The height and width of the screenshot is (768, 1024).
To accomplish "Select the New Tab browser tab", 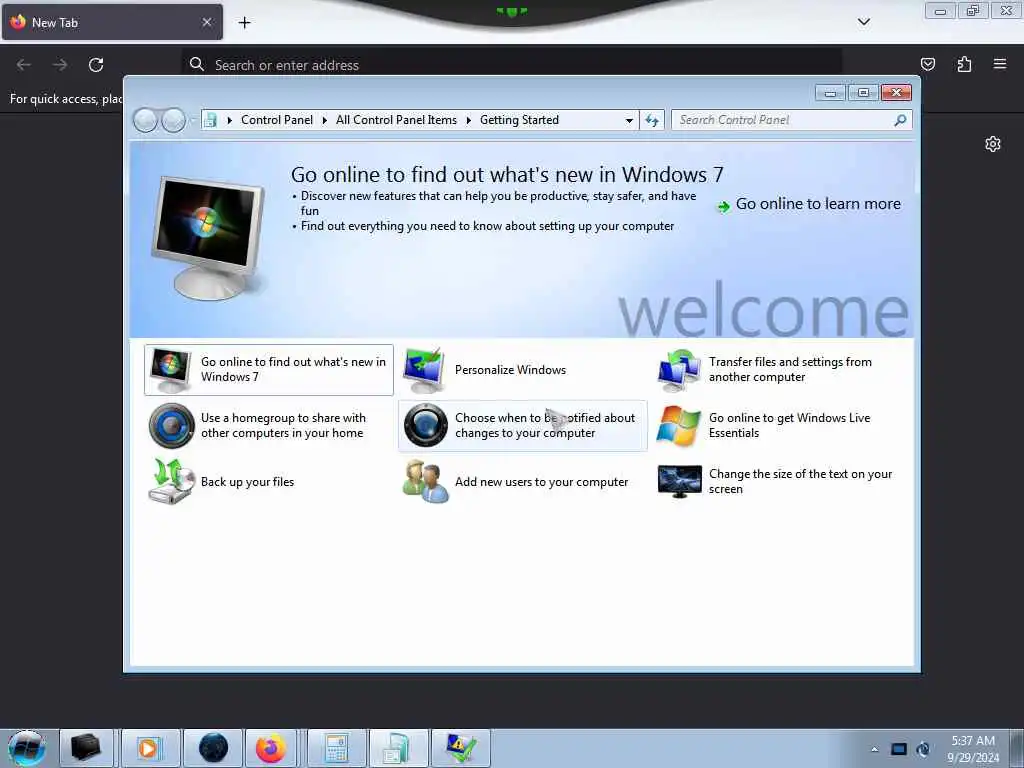I will [x=112, y=22].
